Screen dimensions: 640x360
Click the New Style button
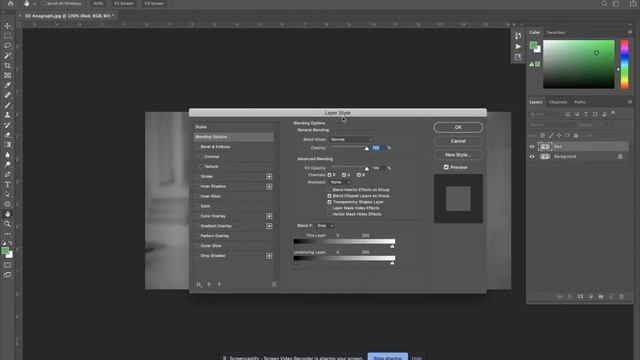(x=458, y=155)
